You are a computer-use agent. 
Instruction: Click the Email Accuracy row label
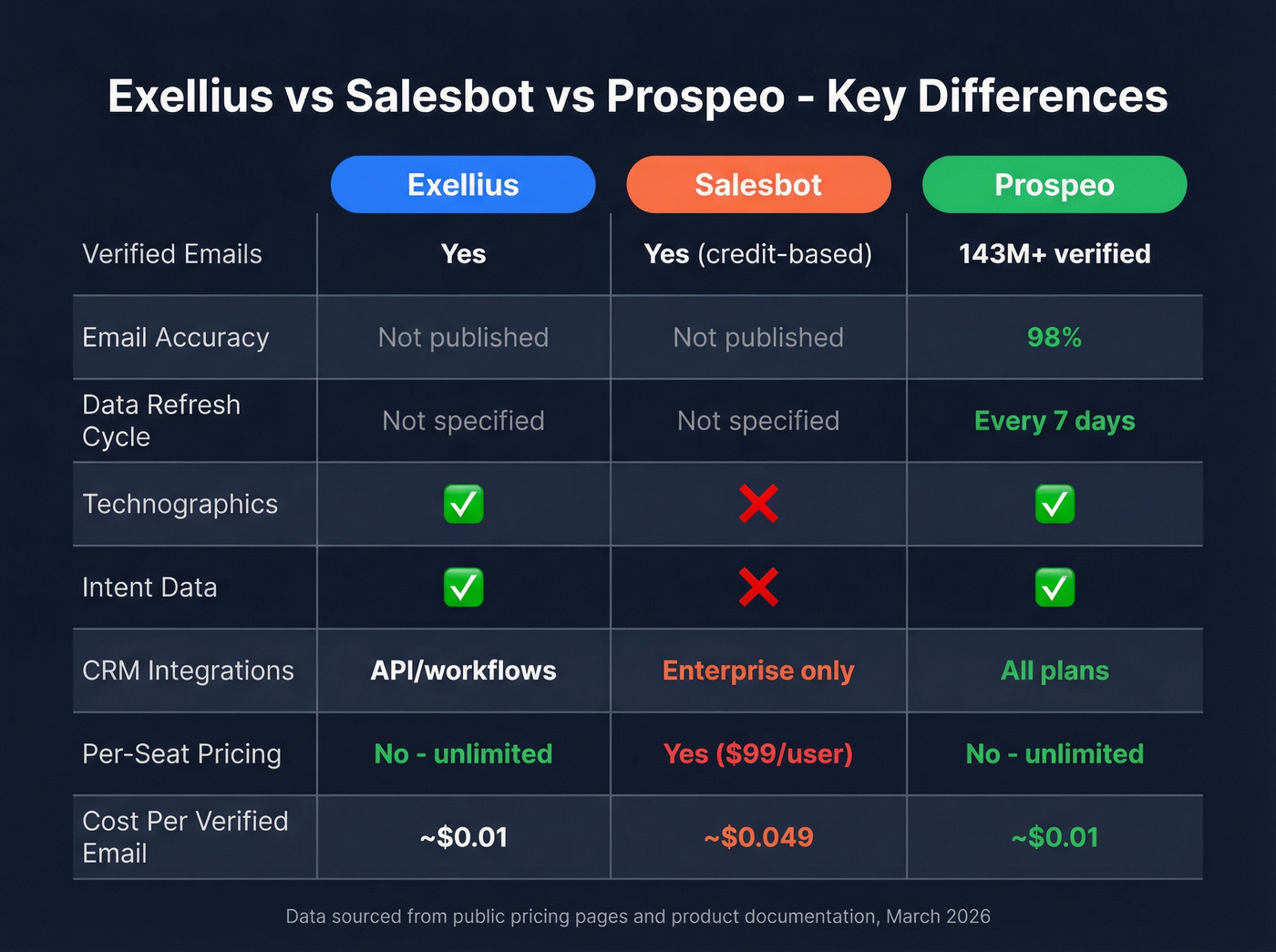pos(176,338)
